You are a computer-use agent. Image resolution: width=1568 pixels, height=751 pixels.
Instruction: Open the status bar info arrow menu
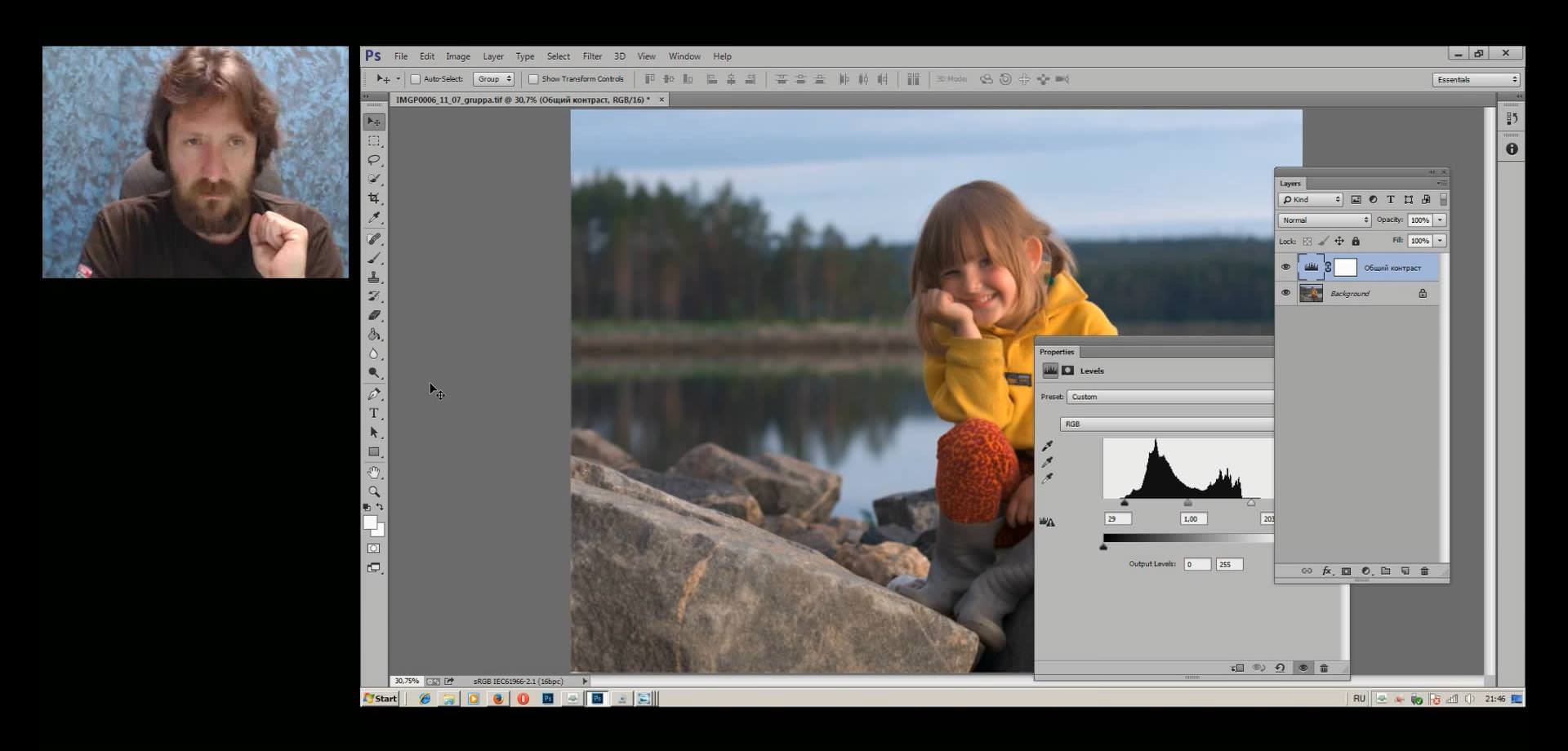point(585,681)
